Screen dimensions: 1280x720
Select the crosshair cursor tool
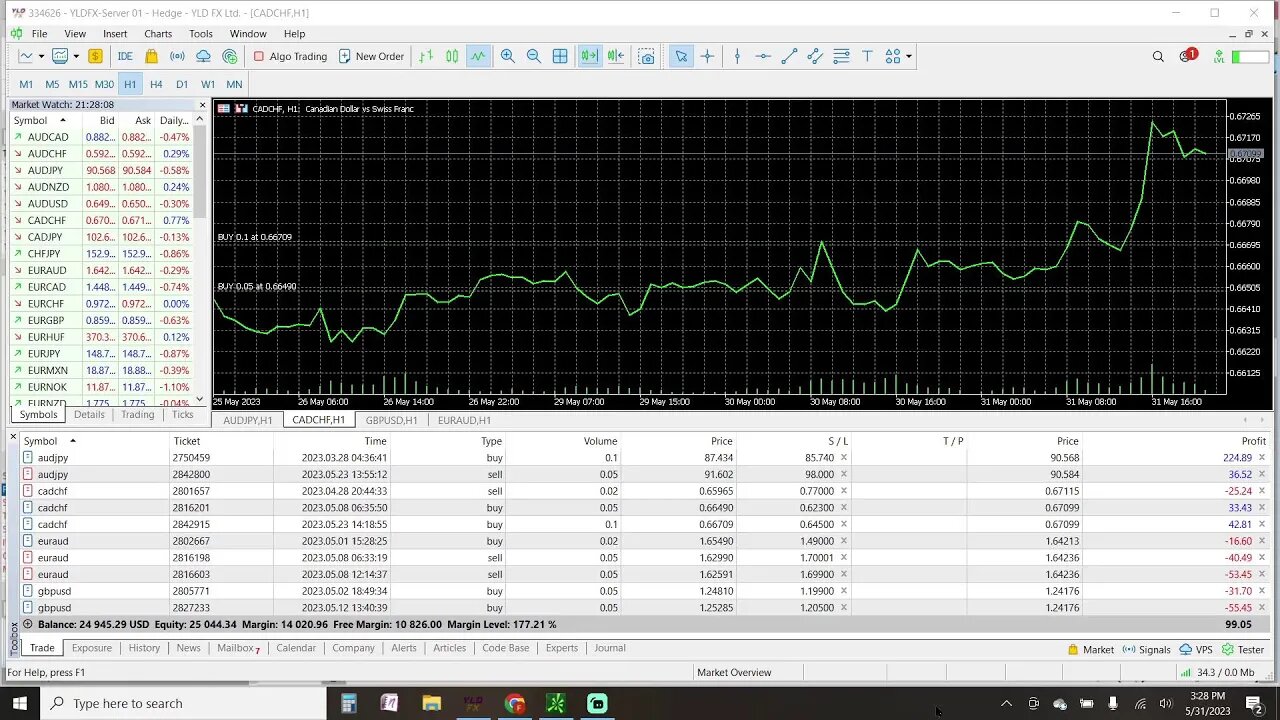(x=707, y=56)
